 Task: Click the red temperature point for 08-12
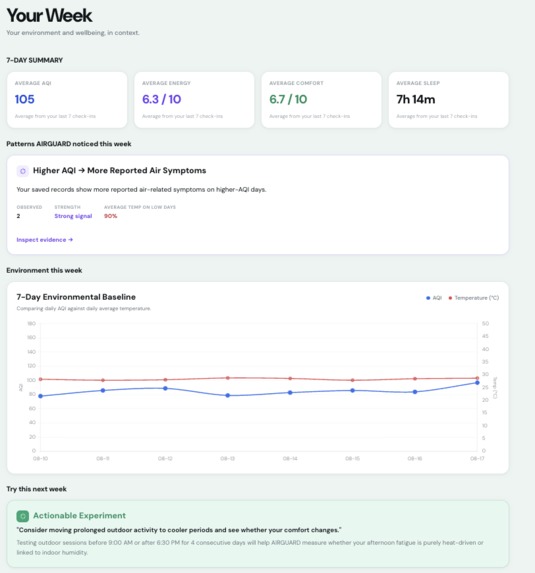click(166, 380)
